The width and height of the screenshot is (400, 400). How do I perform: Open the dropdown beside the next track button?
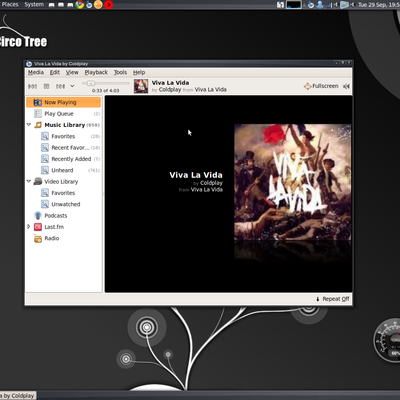point(72,86)
